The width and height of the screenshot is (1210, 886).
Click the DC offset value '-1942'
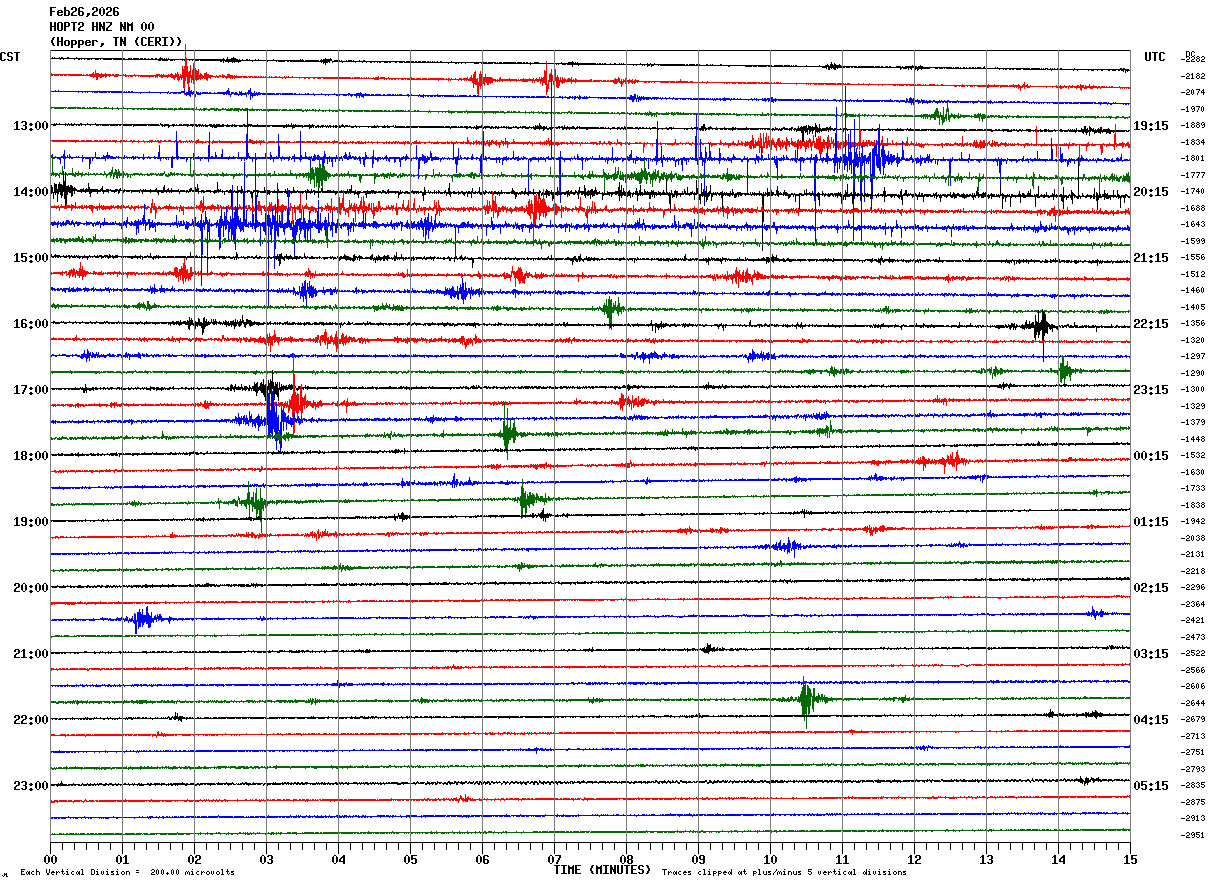(1194, 521)
